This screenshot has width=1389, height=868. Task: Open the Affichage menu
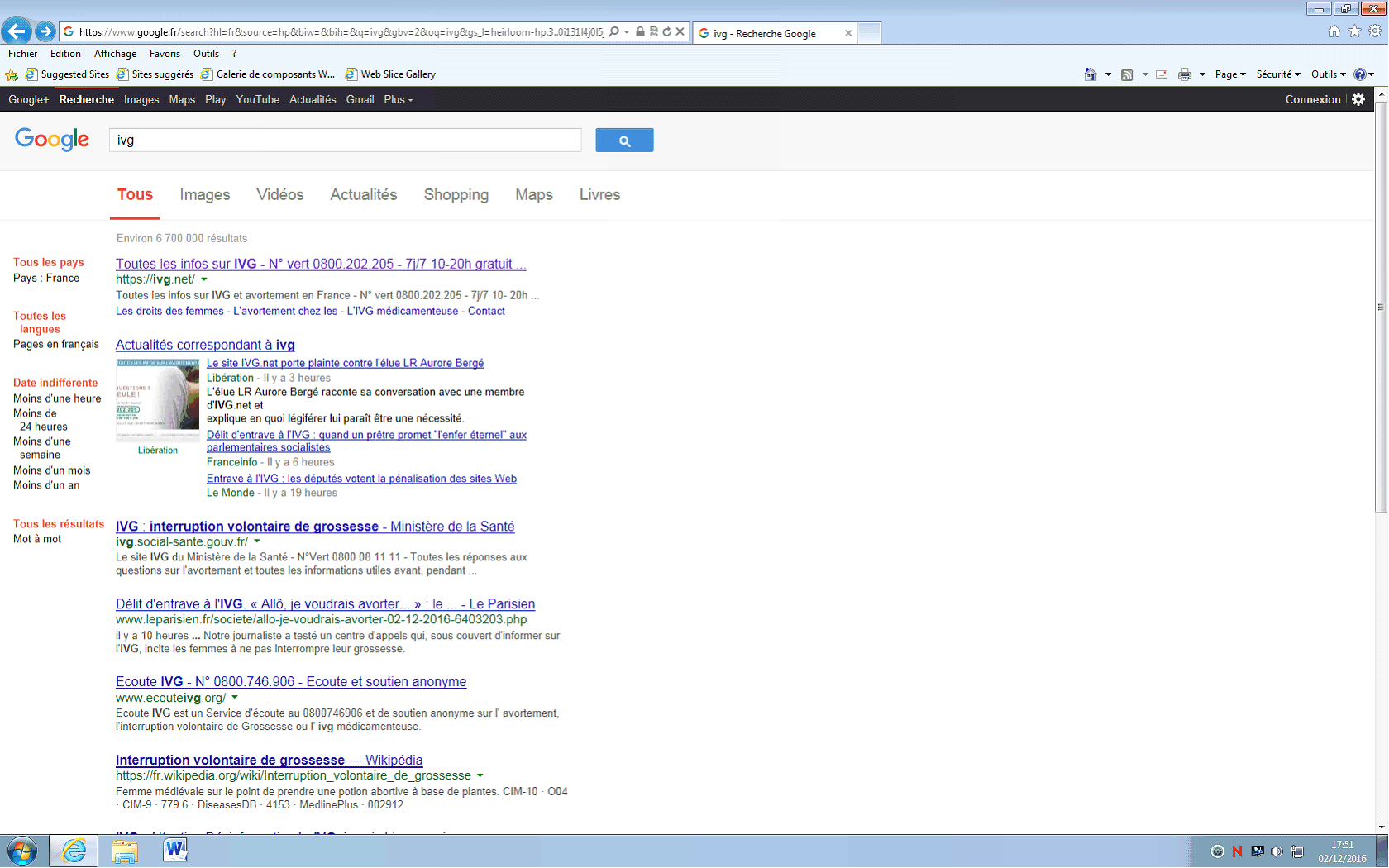coord(115,54)
